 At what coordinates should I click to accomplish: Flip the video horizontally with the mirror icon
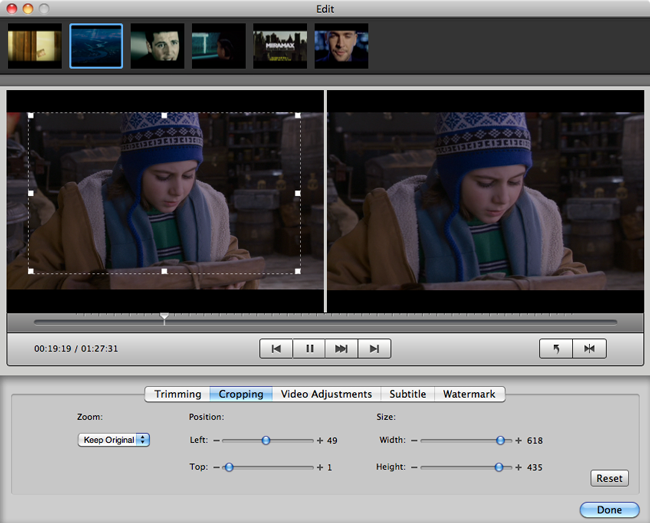pyautogui.click(x=589, y=349)
